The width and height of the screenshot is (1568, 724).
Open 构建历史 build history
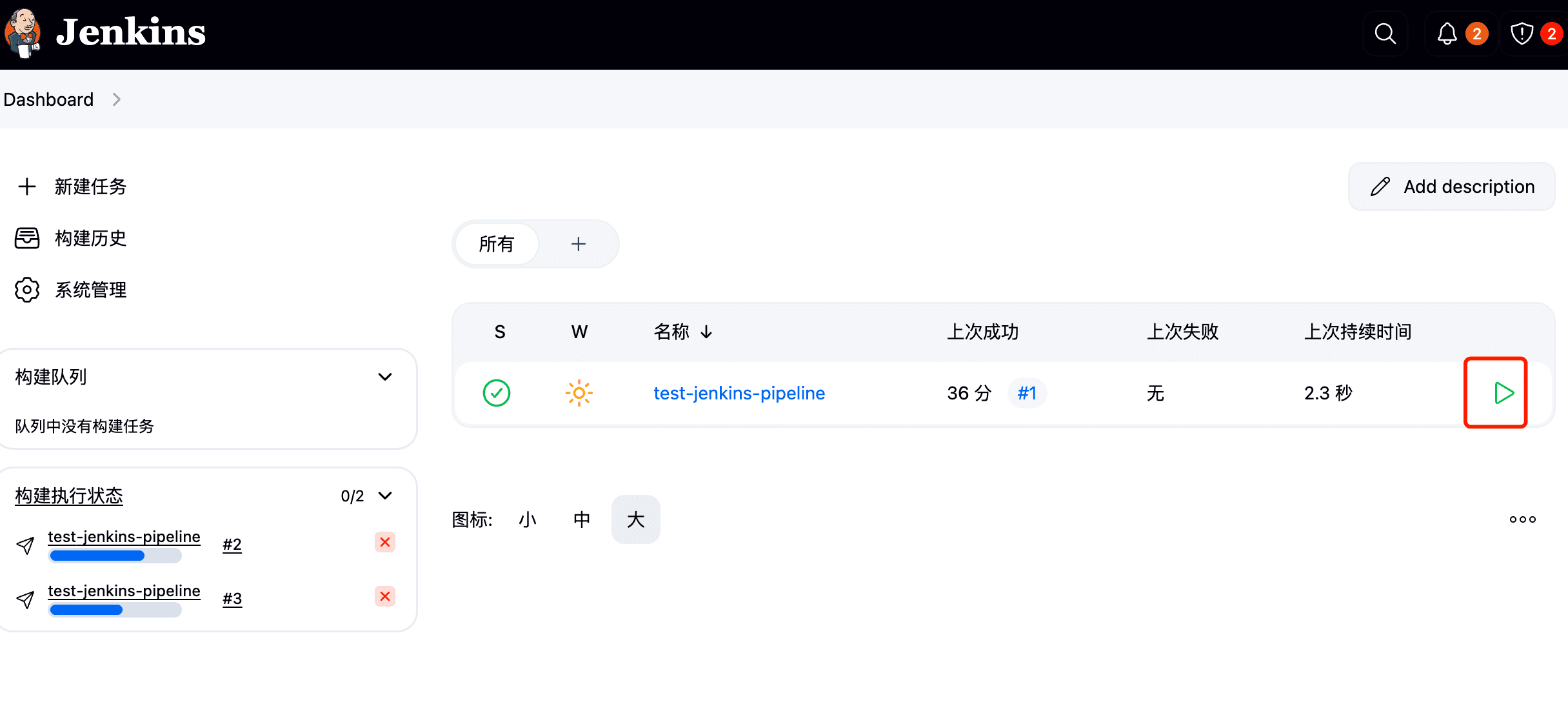(x=90, y=238)
